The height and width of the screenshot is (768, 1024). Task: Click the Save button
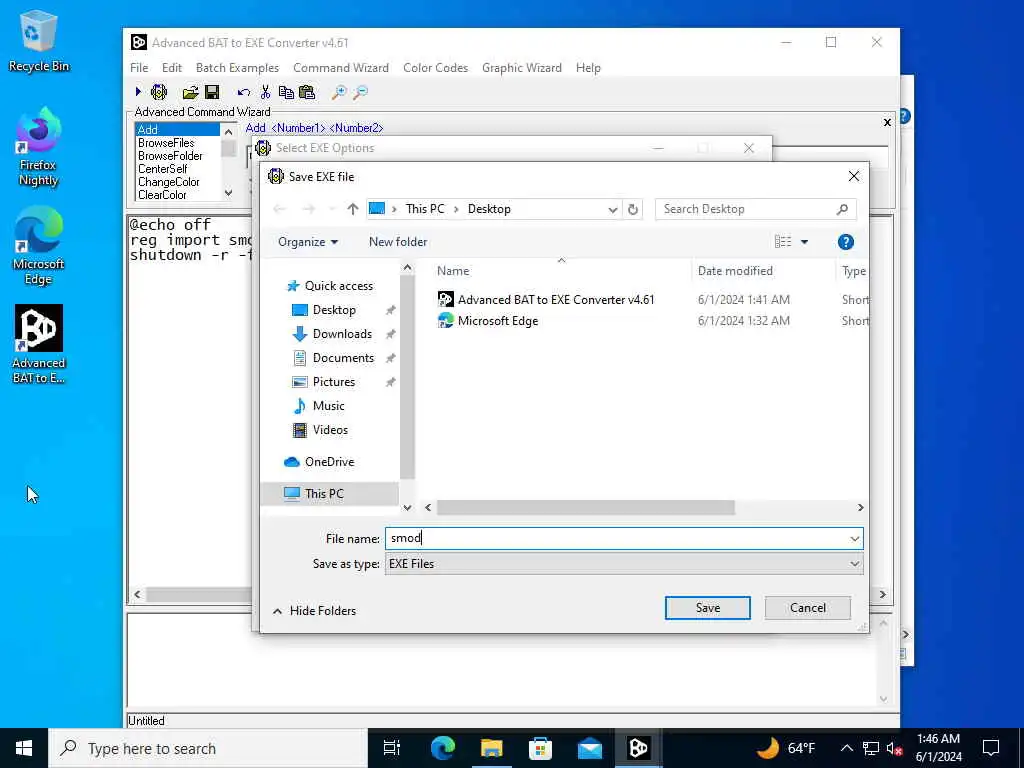(x=708, y=608)
